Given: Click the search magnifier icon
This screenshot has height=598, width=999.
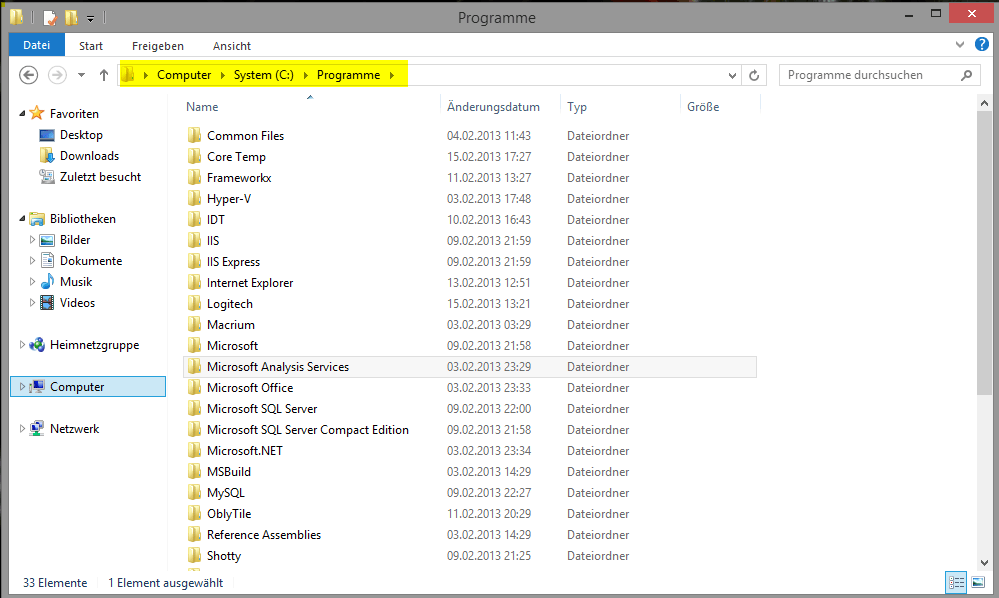Looking at the screenshot, I should coord(965,74).
